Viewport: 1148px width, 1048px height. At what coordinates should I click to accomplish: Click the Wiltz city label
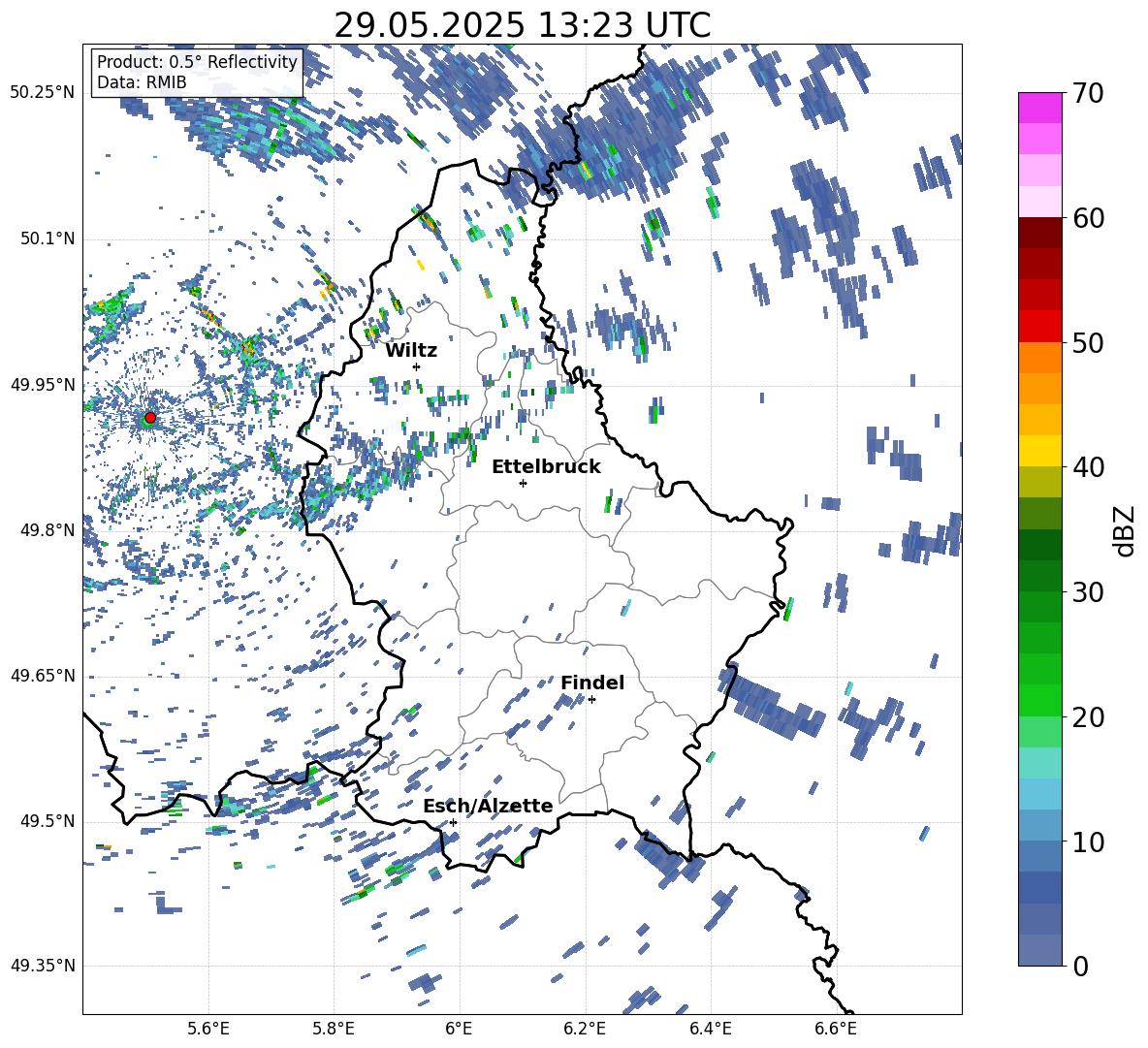(x=411, y=351)
